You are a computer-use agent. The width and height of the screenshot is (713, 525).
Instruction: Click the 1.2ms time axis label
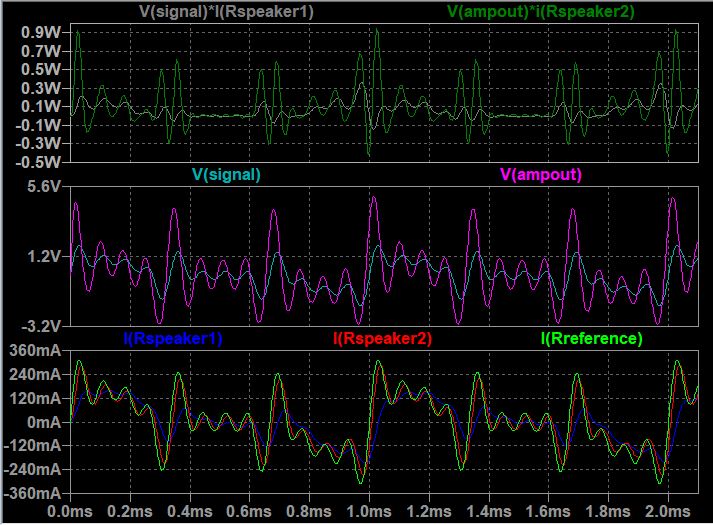pos(429,511)
